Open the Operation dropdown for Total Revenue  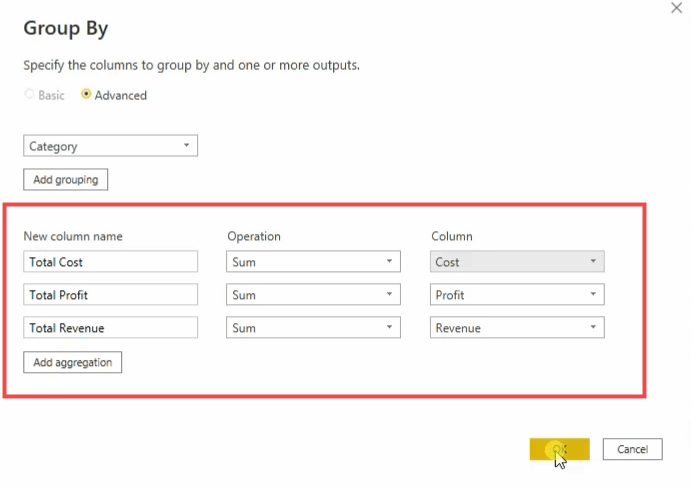313,328
